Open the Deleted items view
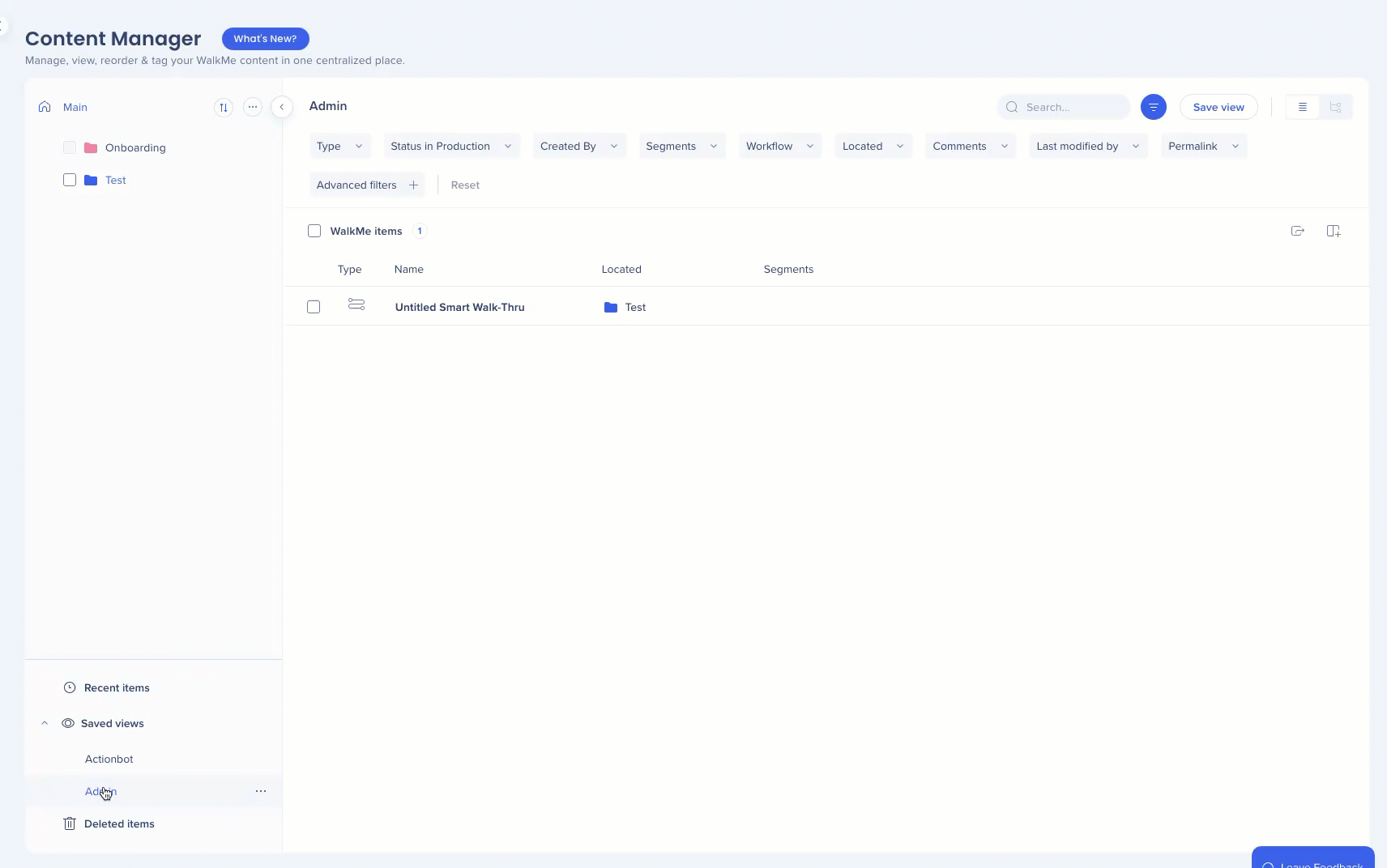This screenshot has height=868, width=1387. (119, 823)
